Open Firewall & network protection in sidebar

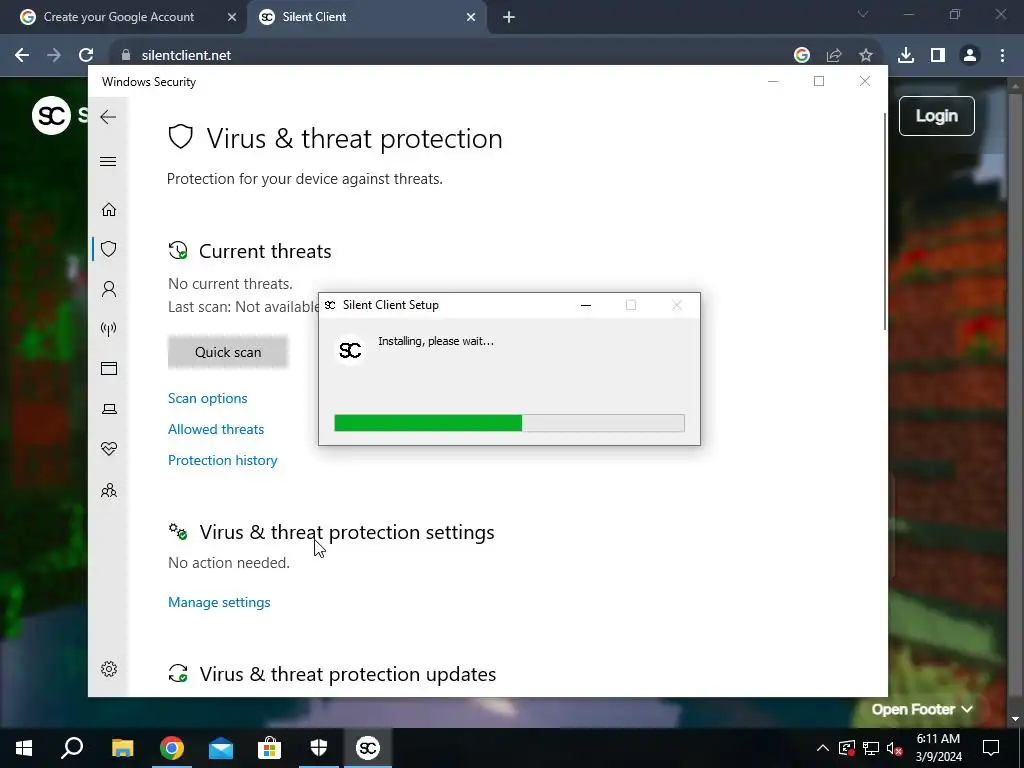click(x=108, y=328)
